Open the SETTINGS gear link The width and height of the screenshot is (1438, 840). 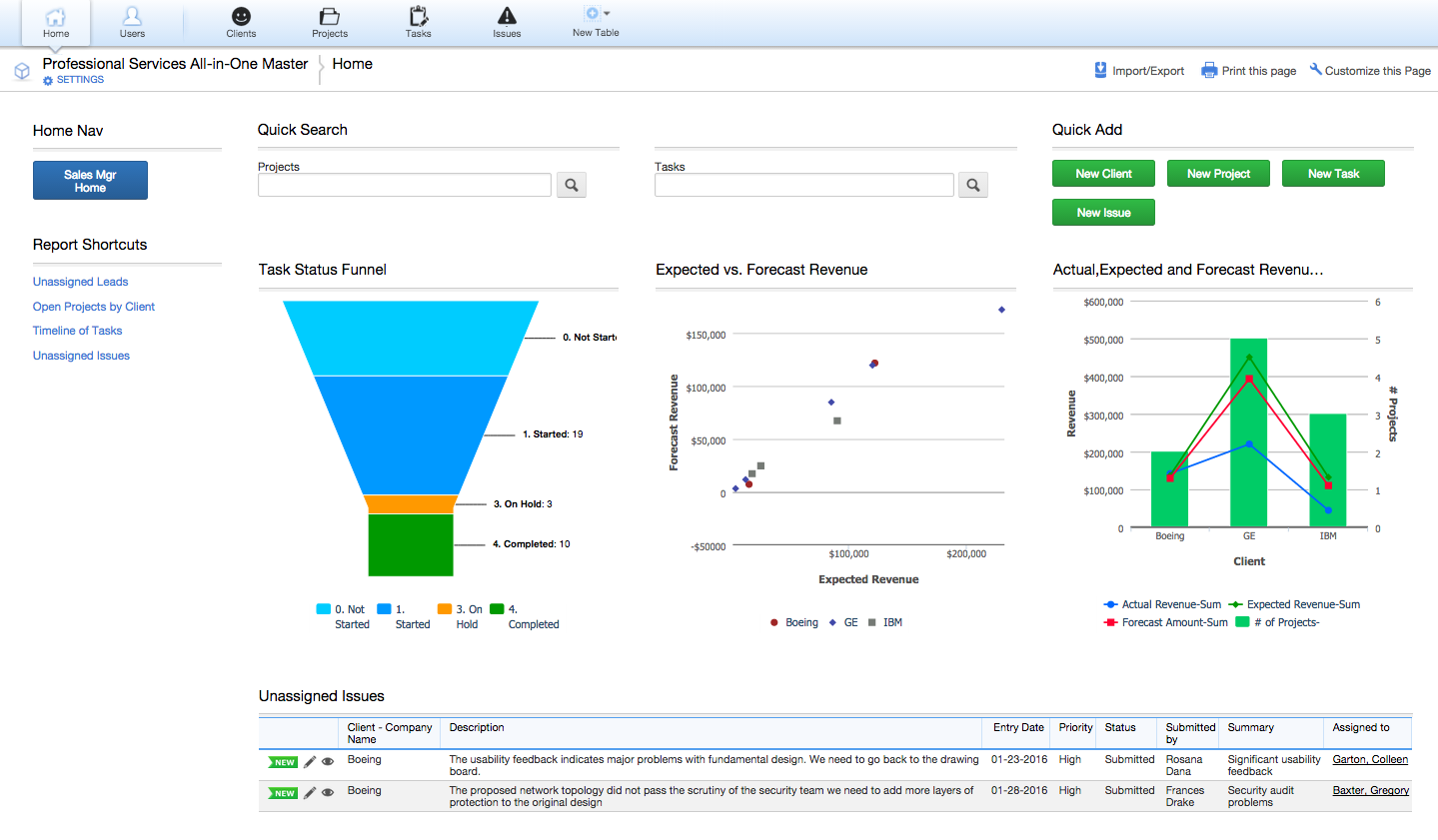pyautogui.click(x=74, y=80)
